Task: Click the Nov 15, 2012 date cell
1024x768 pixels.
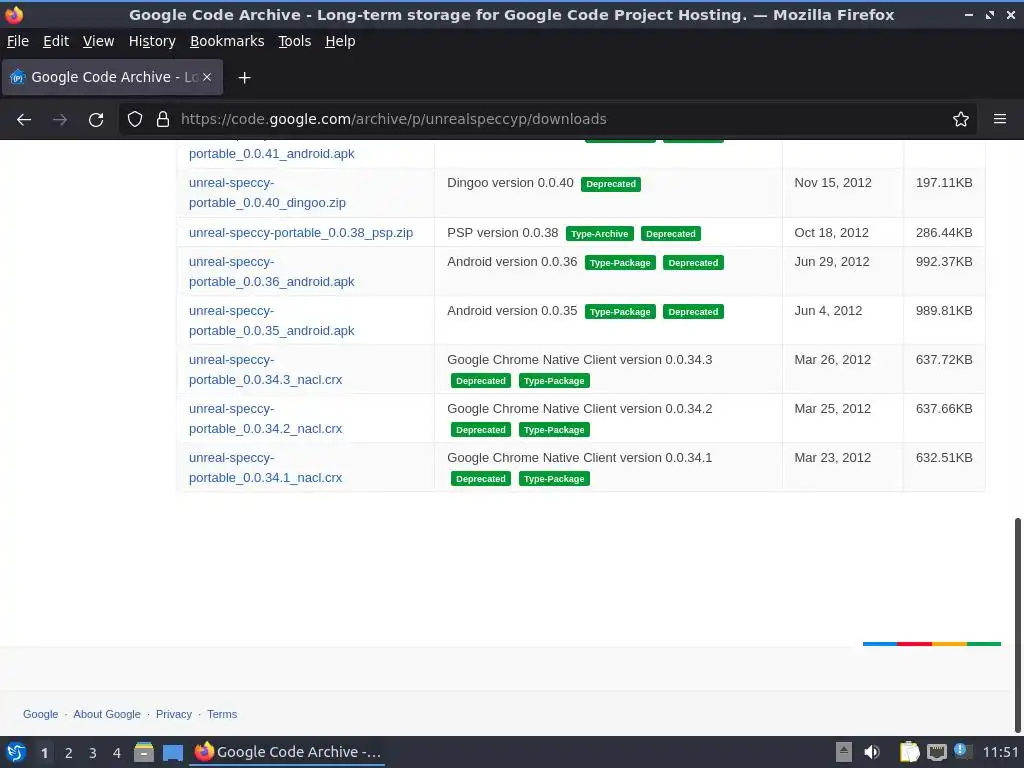Action: [x=833, y=183]
